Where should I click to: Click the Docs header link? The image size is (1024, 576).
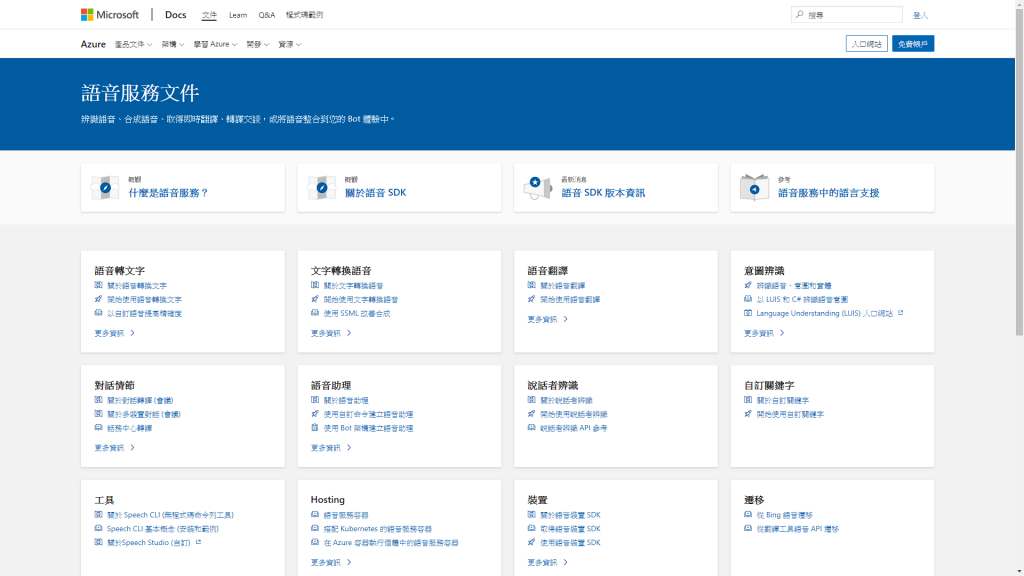pyautogui.click(x=176, y=14)
